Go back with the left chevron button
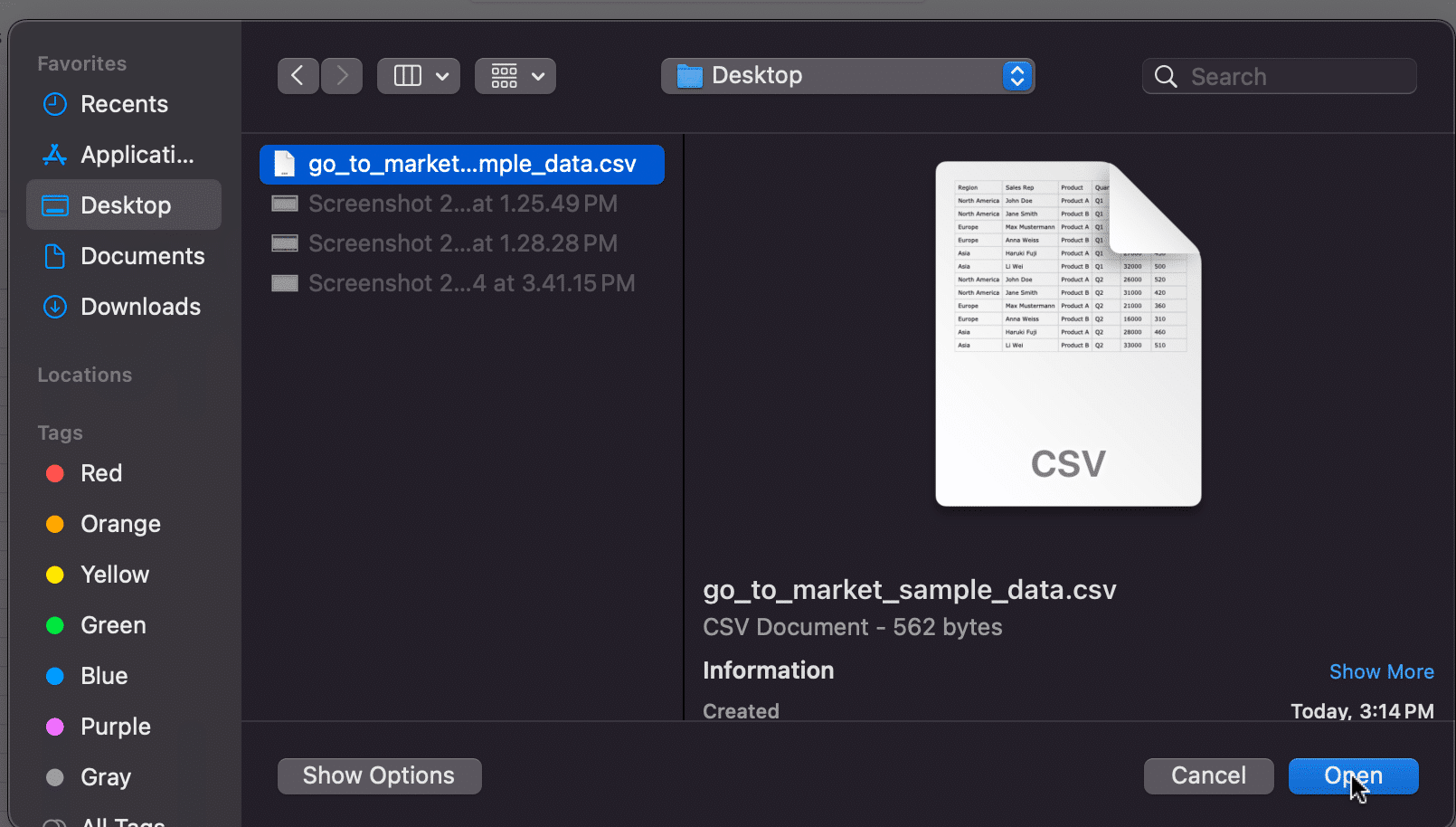 tap(298, 76)
